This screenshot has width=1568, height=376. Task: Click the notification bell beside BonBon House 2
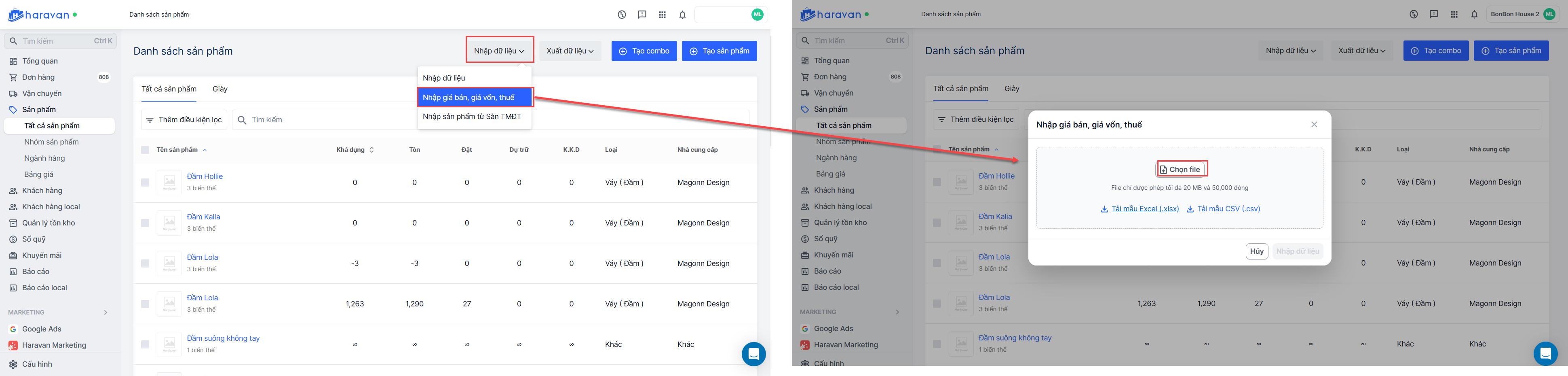coord(1474,15)
